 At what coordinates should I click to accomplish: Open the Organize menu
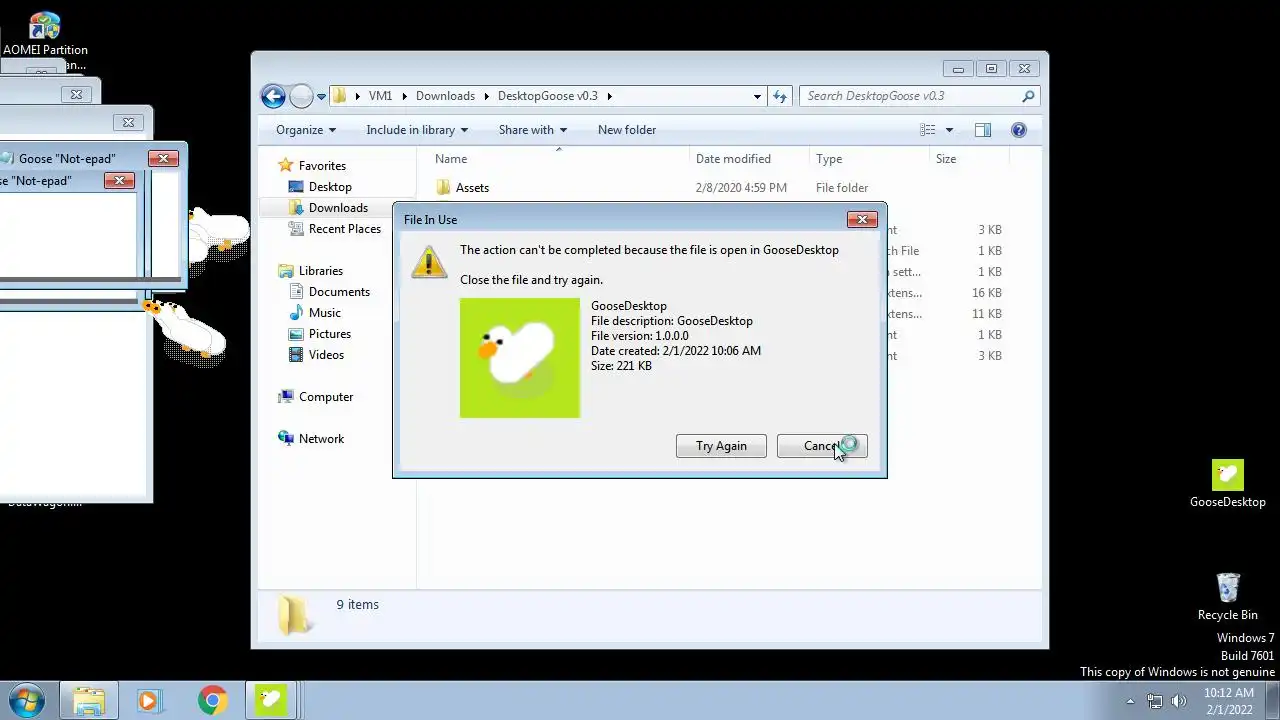(x=306, y=130)
